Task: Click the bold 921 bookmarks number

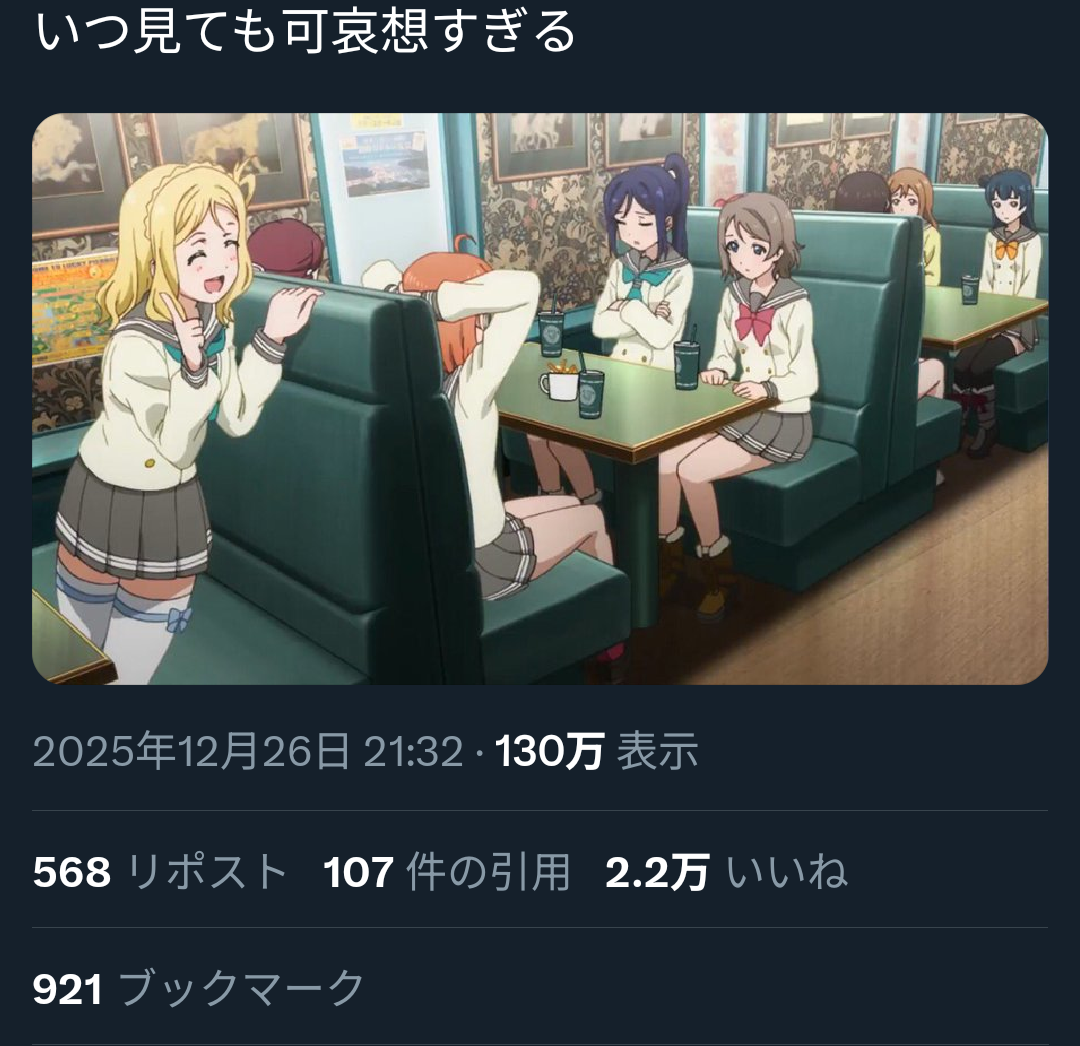Action: tap(68, 989)
